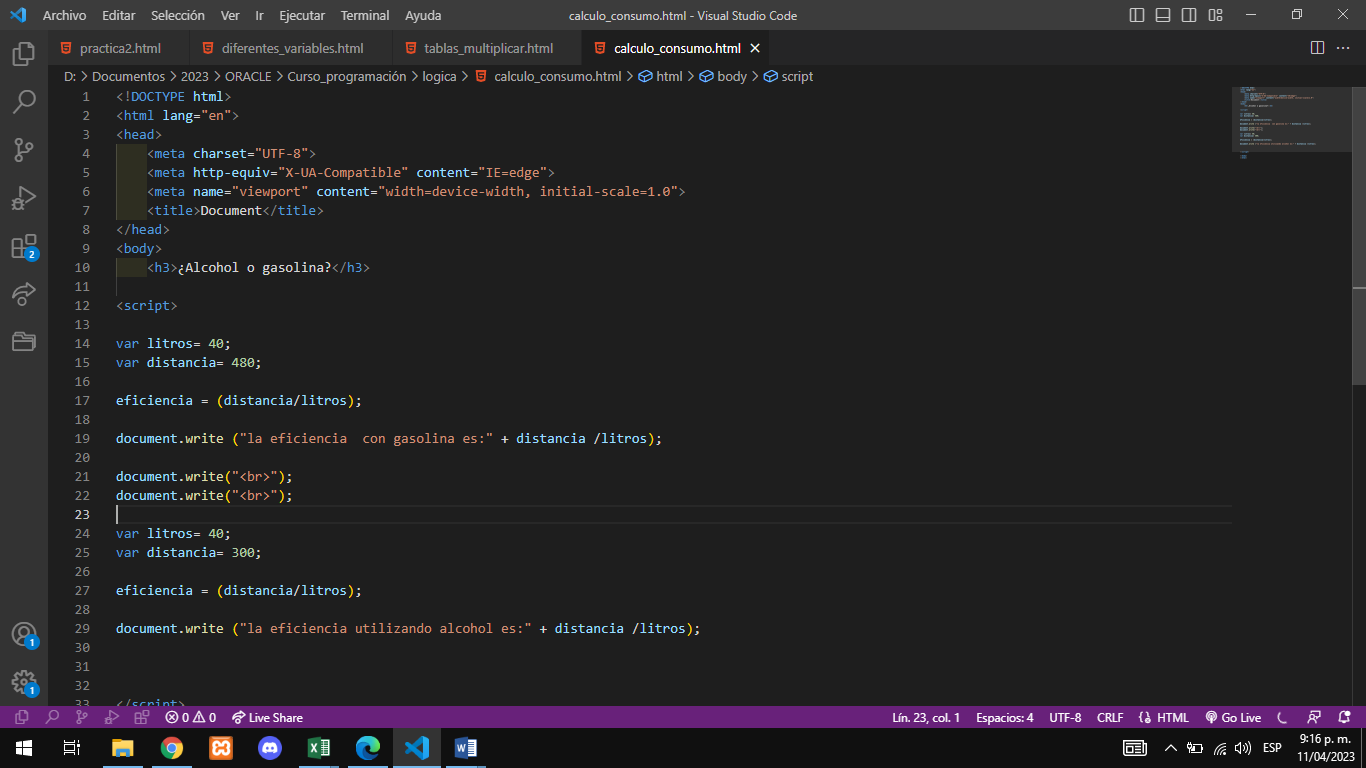Open the Source Control view

tap(24, 150)
